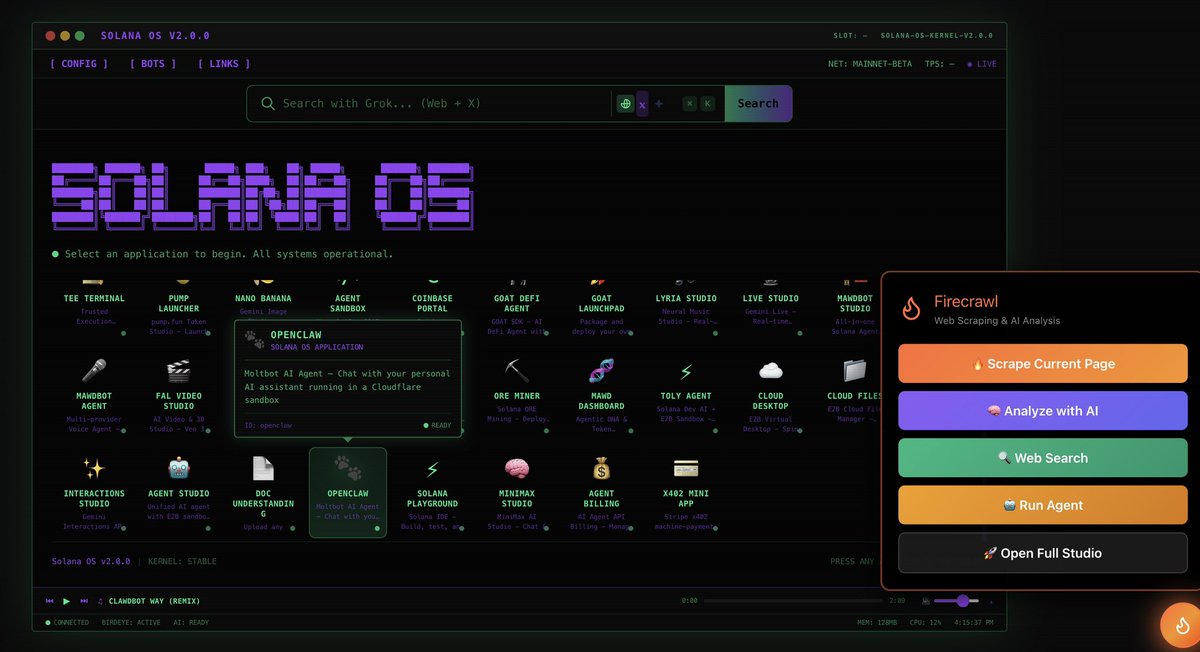The width and height of the screenshot is (1200, 652).
Task: Click the purple Search button
Action: [x=758, y=103]
